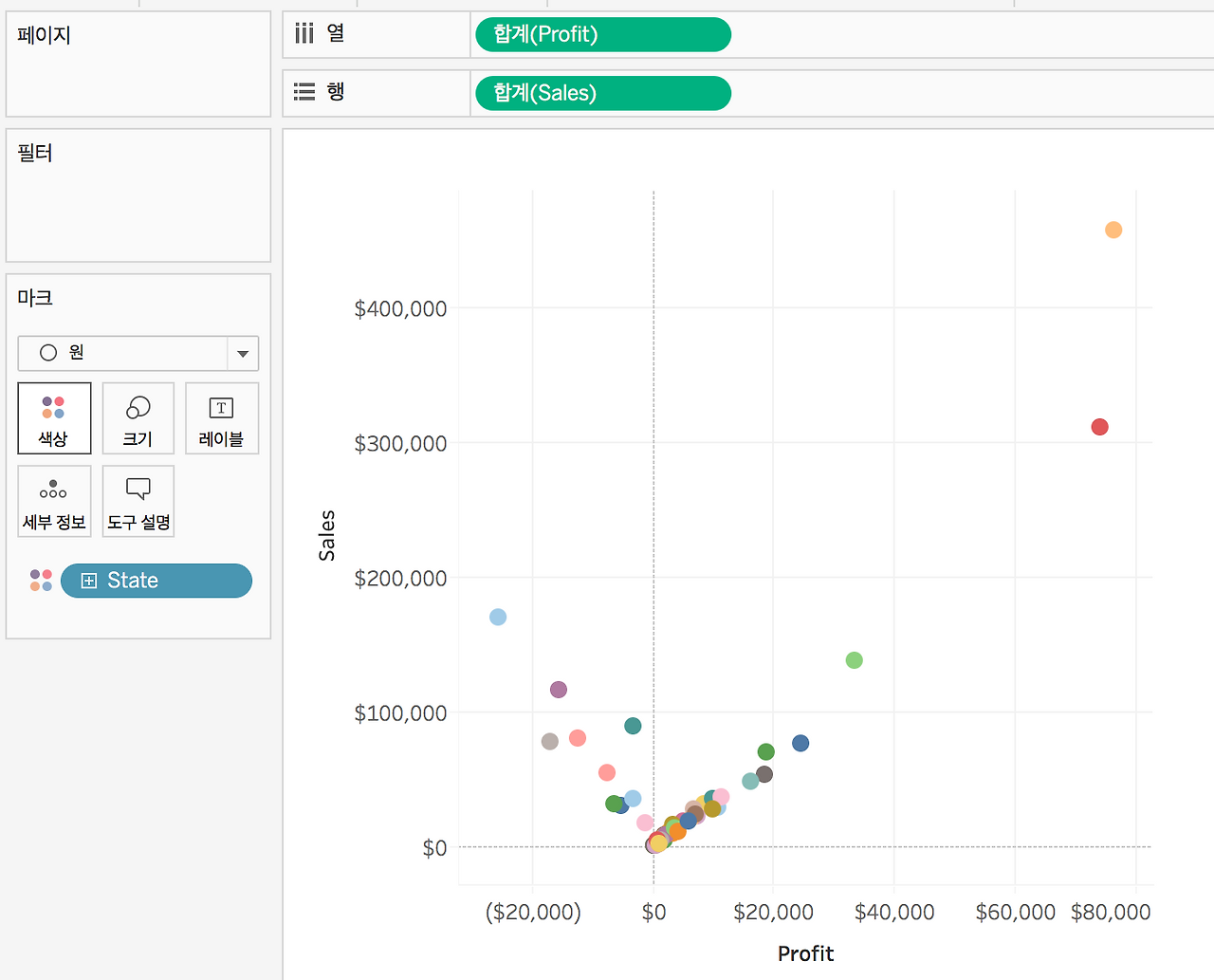This screenshot has height=980, width=1214.
Task: Select the State pill on Marks card
Action: (156, 581)
